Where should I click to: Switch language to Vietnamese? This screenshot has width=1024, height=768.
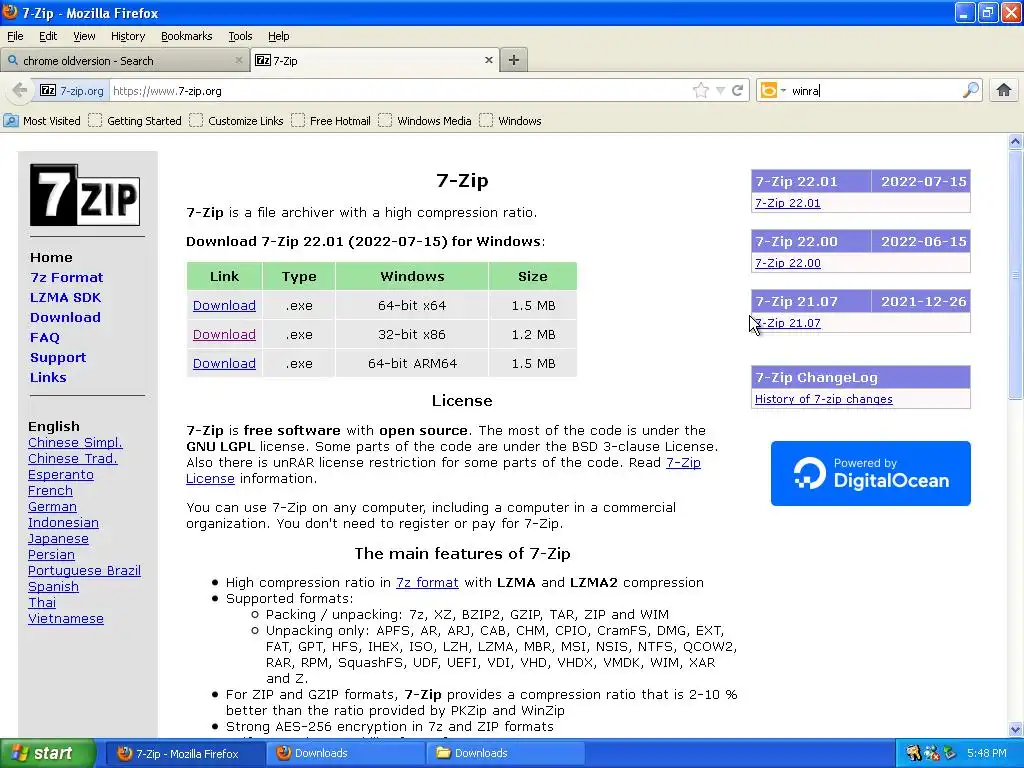[x=66, y=618]
